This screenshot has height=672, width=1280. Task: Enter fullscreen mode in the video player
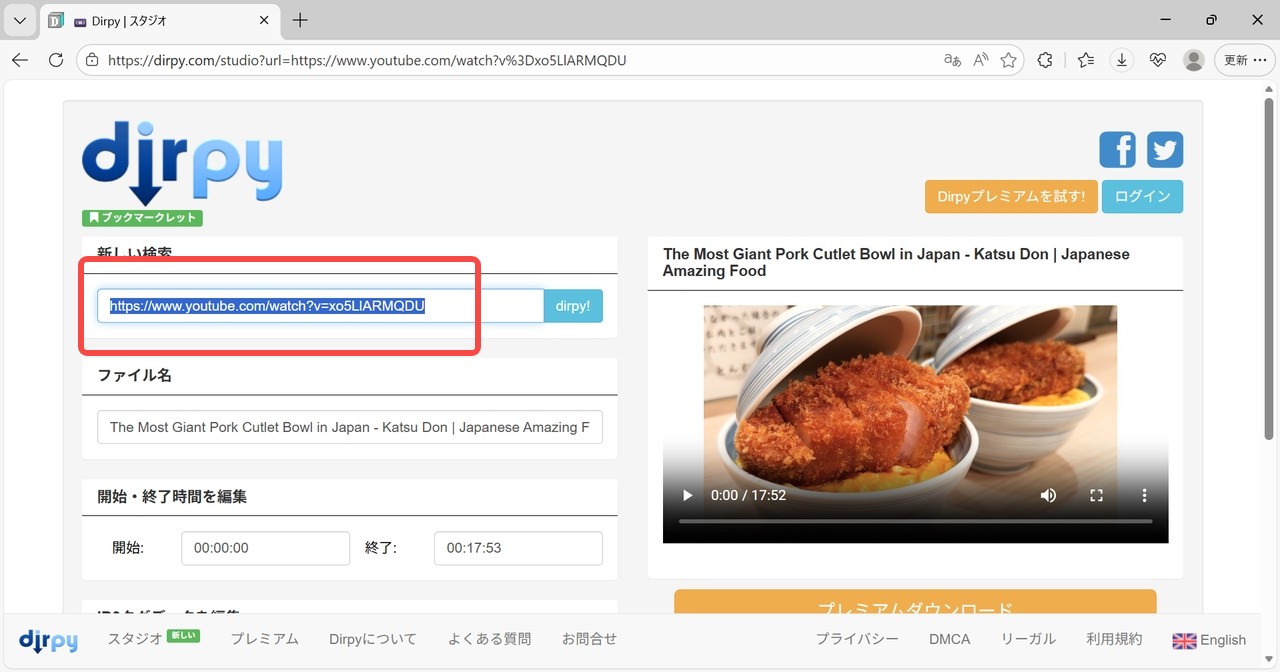tap(1096, 495)
